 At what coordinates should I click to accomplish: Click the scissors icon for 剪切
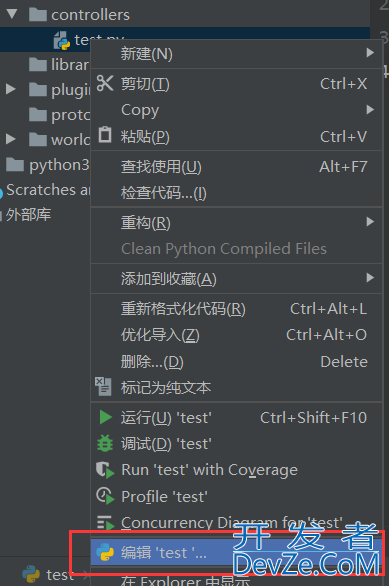point(105,83)
